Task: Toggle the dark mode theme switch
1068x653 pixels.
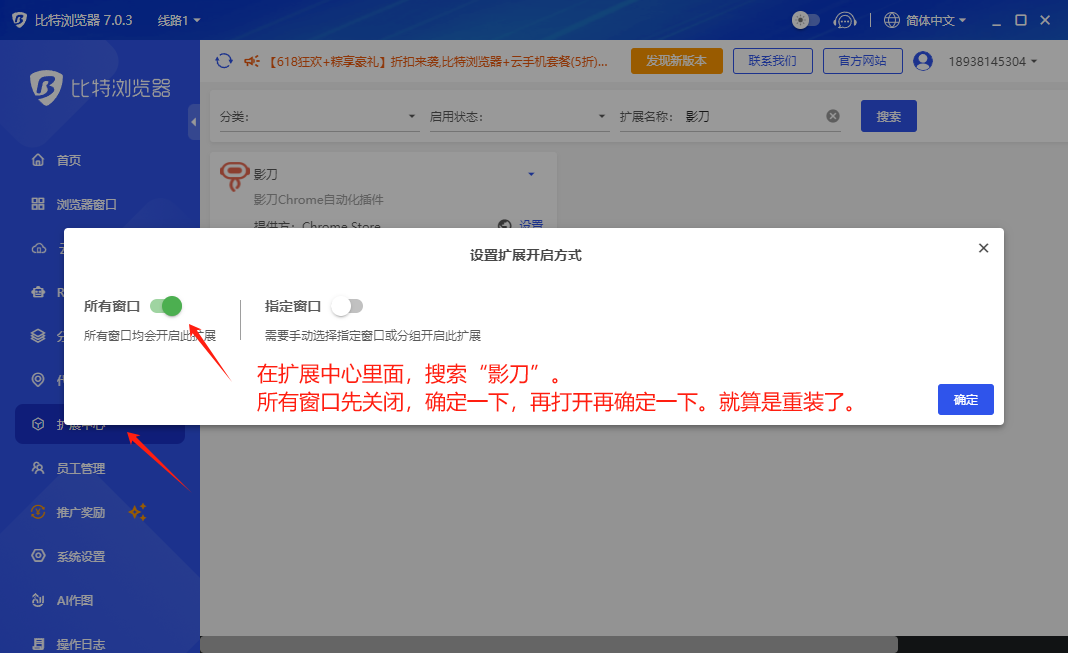Action: coord(806,20)
